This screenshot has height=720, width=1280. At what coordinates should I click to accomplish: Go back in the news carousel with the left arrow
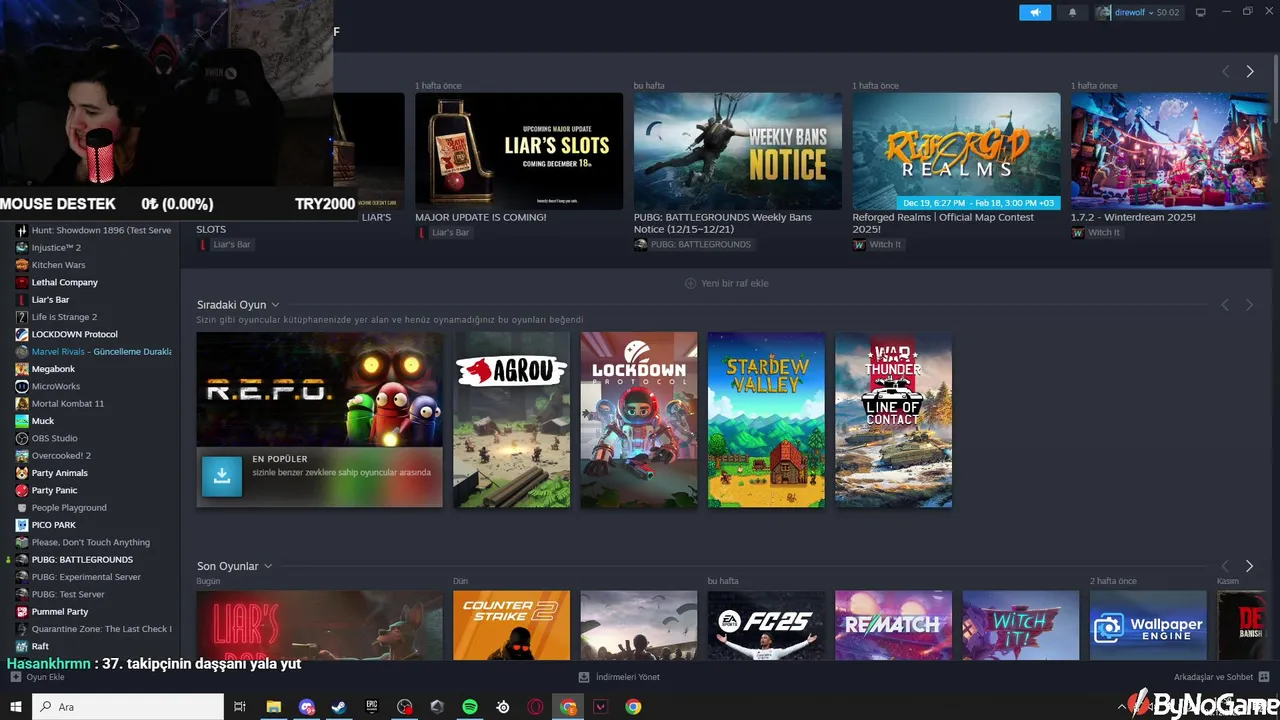[1225, 71]
